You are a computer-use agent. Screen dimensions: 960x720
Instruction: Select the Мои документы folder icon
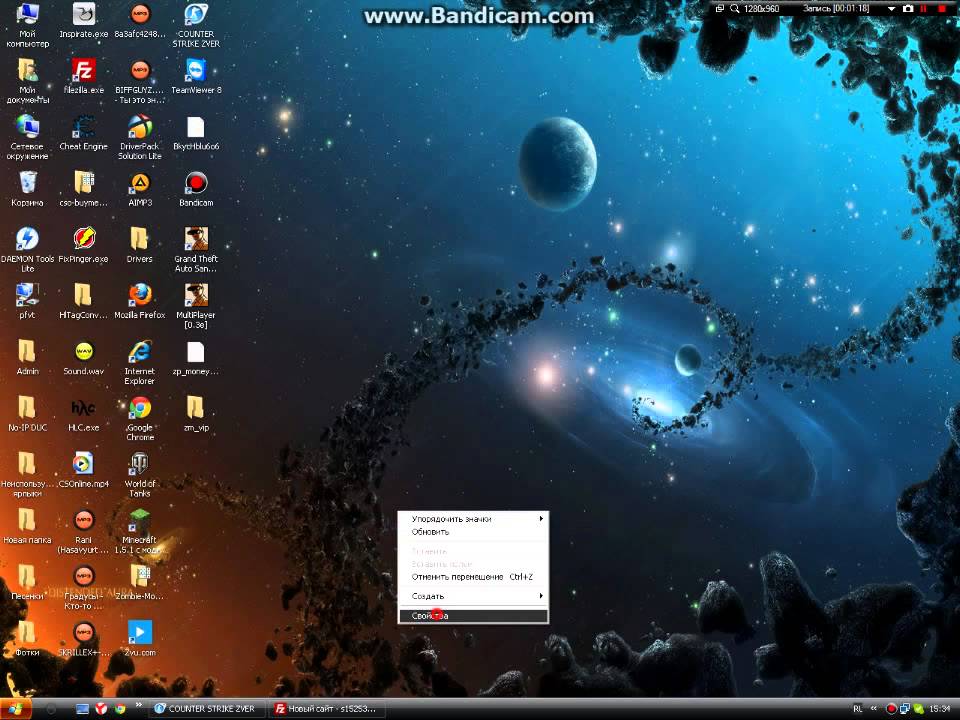(28, 81)
